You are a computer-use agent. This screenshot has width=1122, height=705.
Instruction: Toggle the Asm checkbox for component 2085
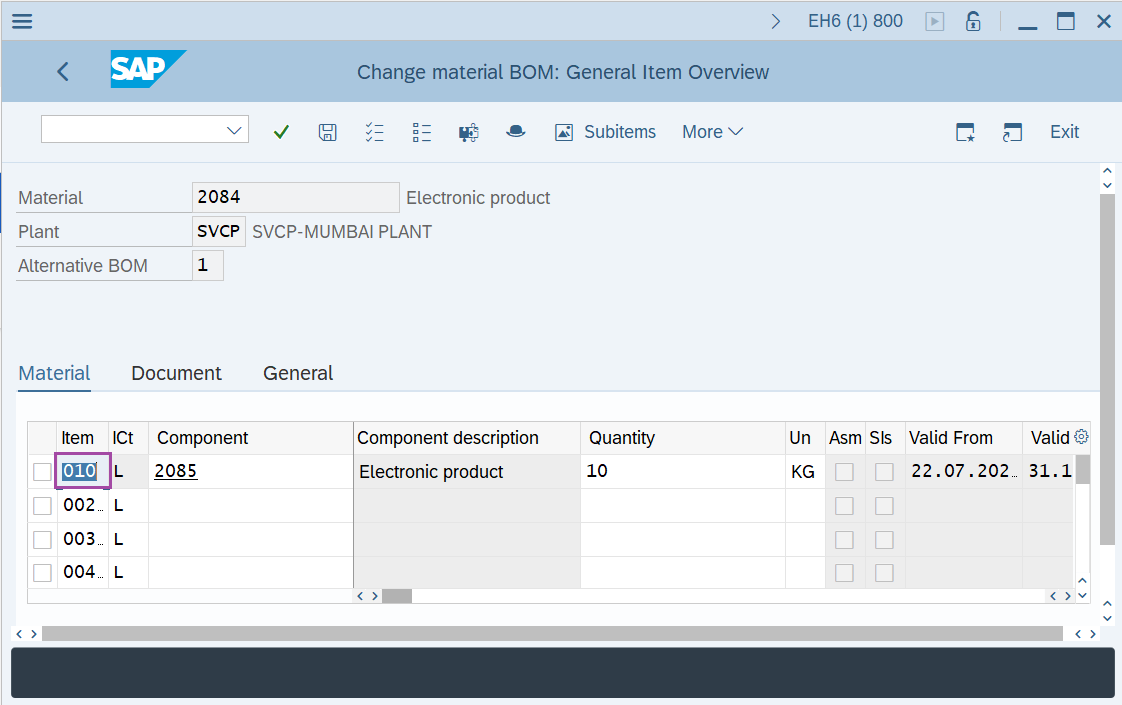click(x=844, y=472)
